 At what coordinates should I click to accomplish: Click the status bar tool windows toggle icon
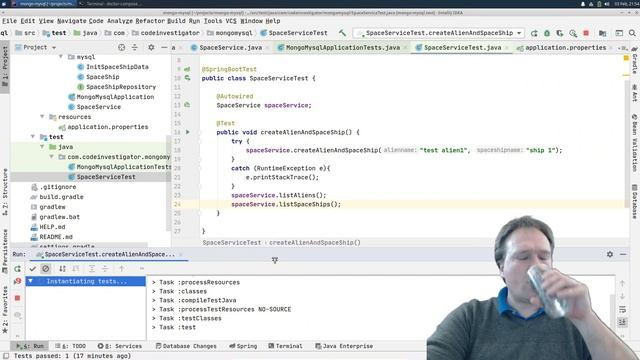(x=6, y=356)
